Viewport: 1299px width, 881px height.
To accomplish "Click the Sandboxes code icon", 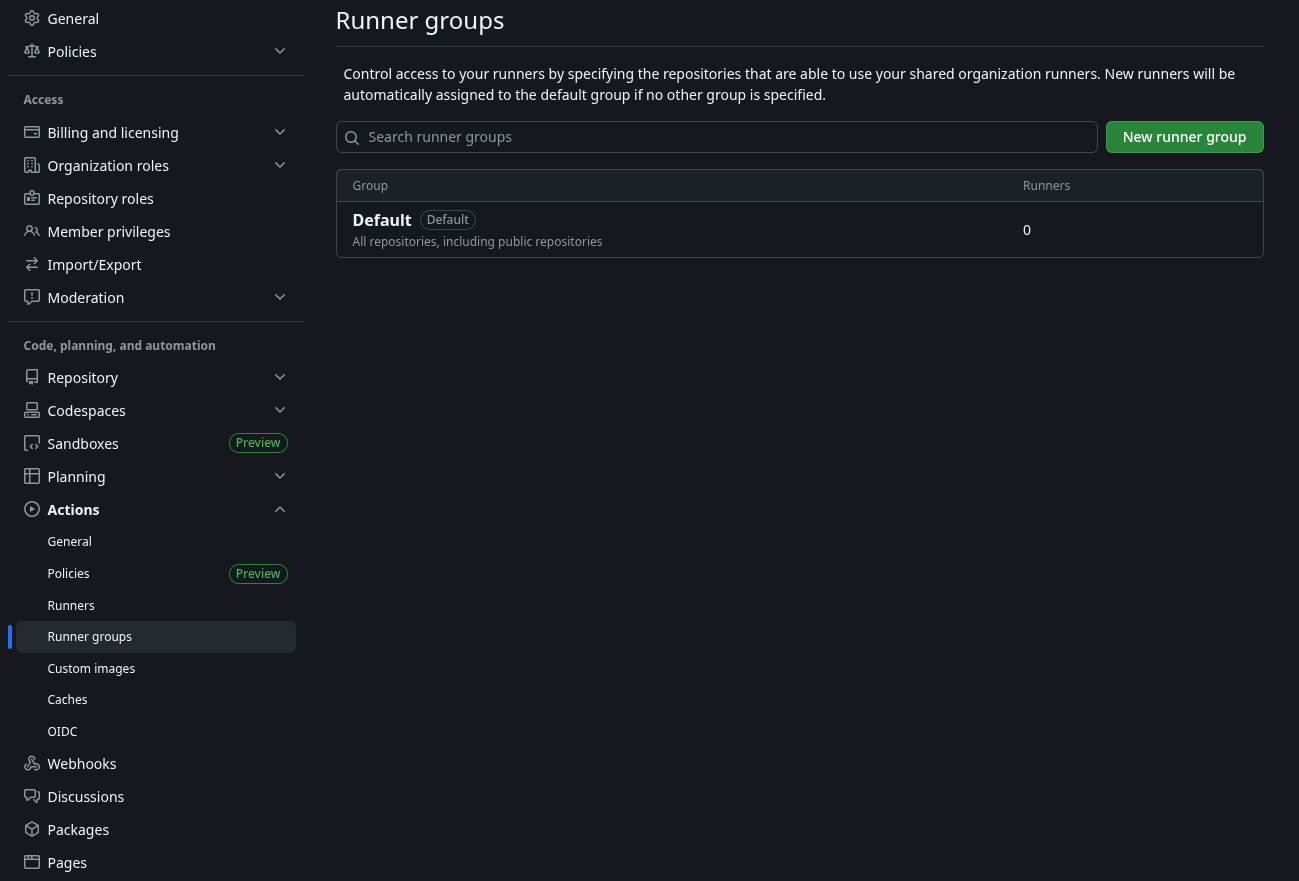I will click(32, 443).
